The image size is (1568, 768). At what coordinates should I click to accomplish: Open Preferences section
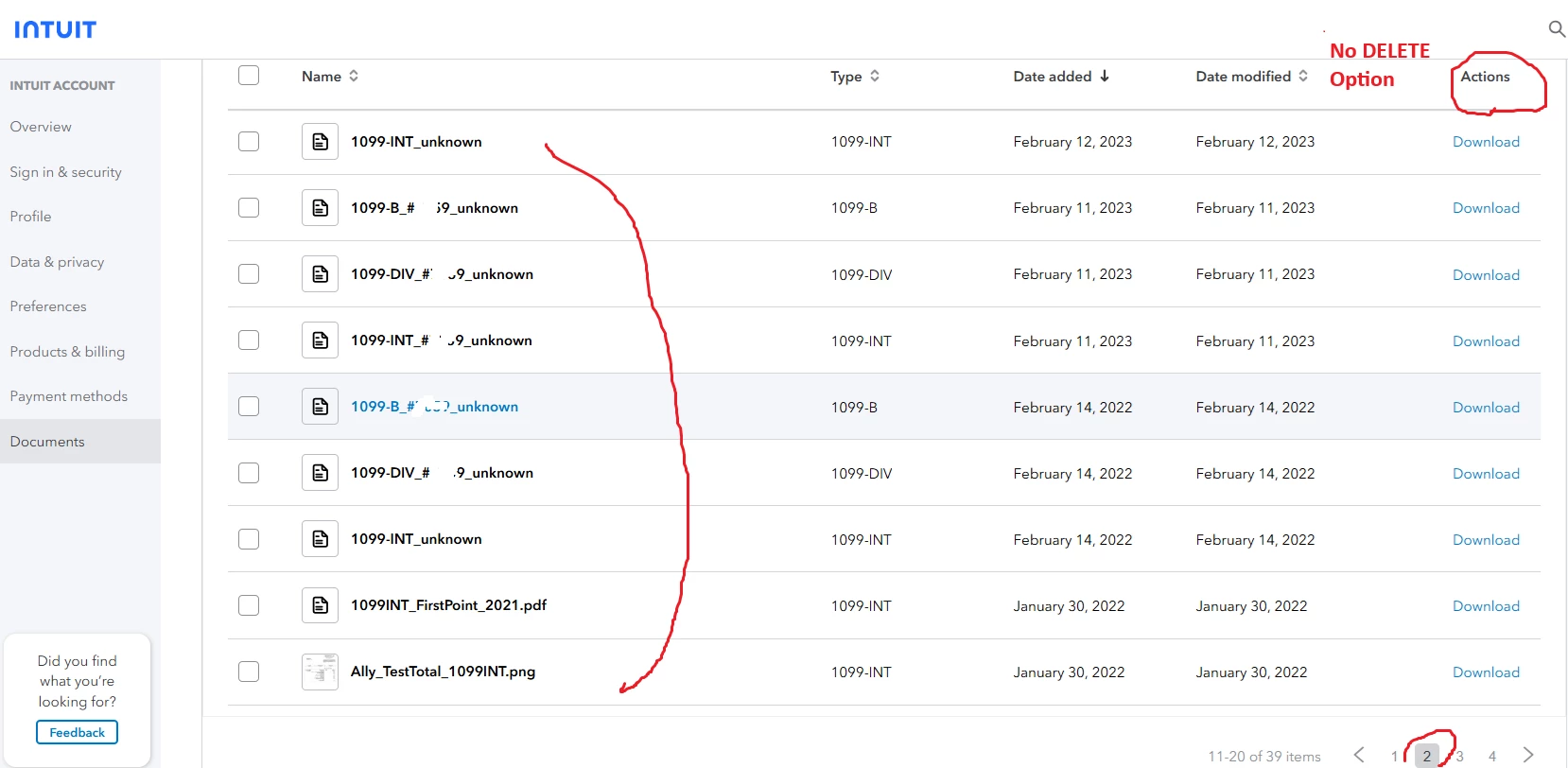(x=48, y=306)
